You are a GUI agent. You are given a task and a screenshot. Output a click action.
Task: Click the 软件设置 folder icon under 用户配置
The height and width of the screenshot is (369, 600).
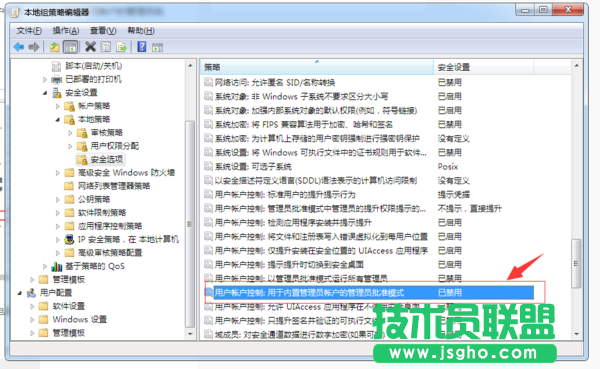coord(44,306)
